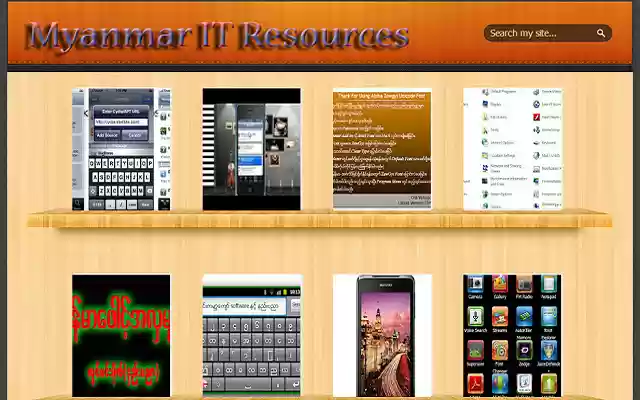Open the iPhone multitasking screen thumbnail

[252, 149]
